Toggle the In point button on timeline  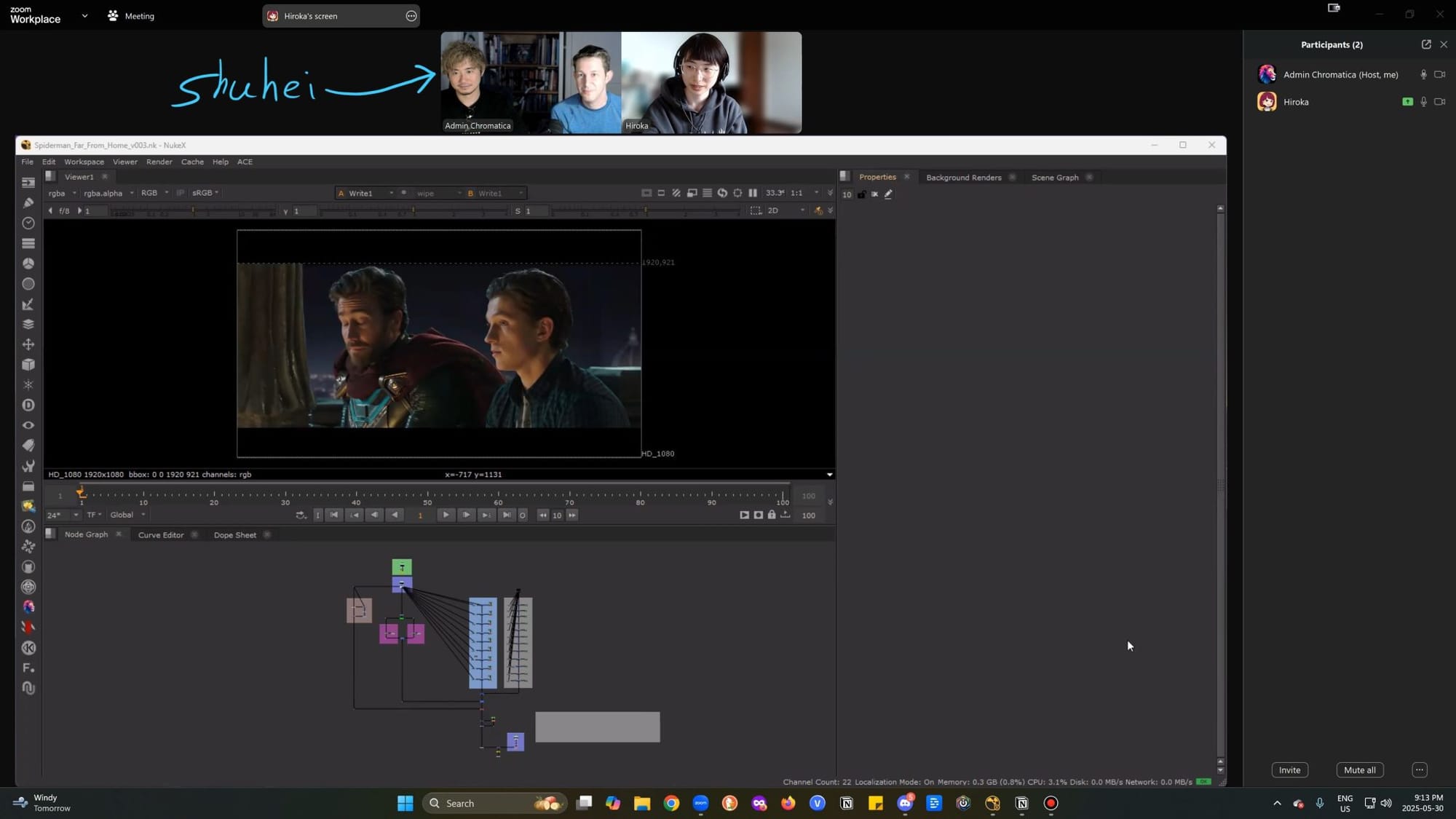tap(317, 515)
